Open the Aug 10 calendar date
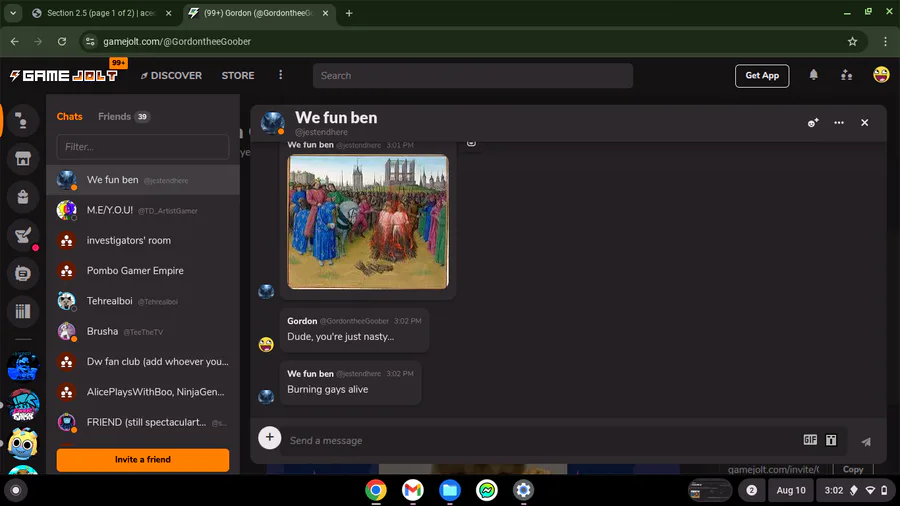The image size is (900, 506). [791, 490]
